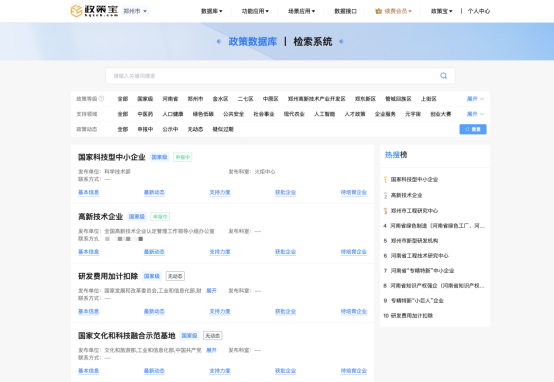Filter by 郑州高新技术产业开发区
Viewport: 554px width, 382px height.
(317, 99)
